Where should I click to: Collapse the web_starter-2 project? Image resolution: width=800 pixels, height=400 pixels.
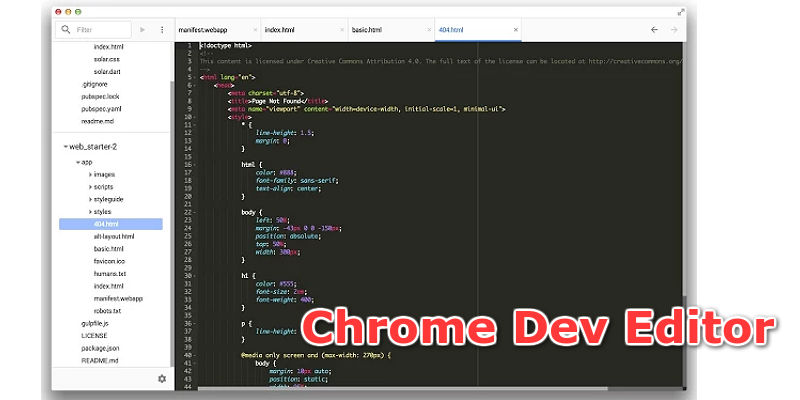click(66, 147)
